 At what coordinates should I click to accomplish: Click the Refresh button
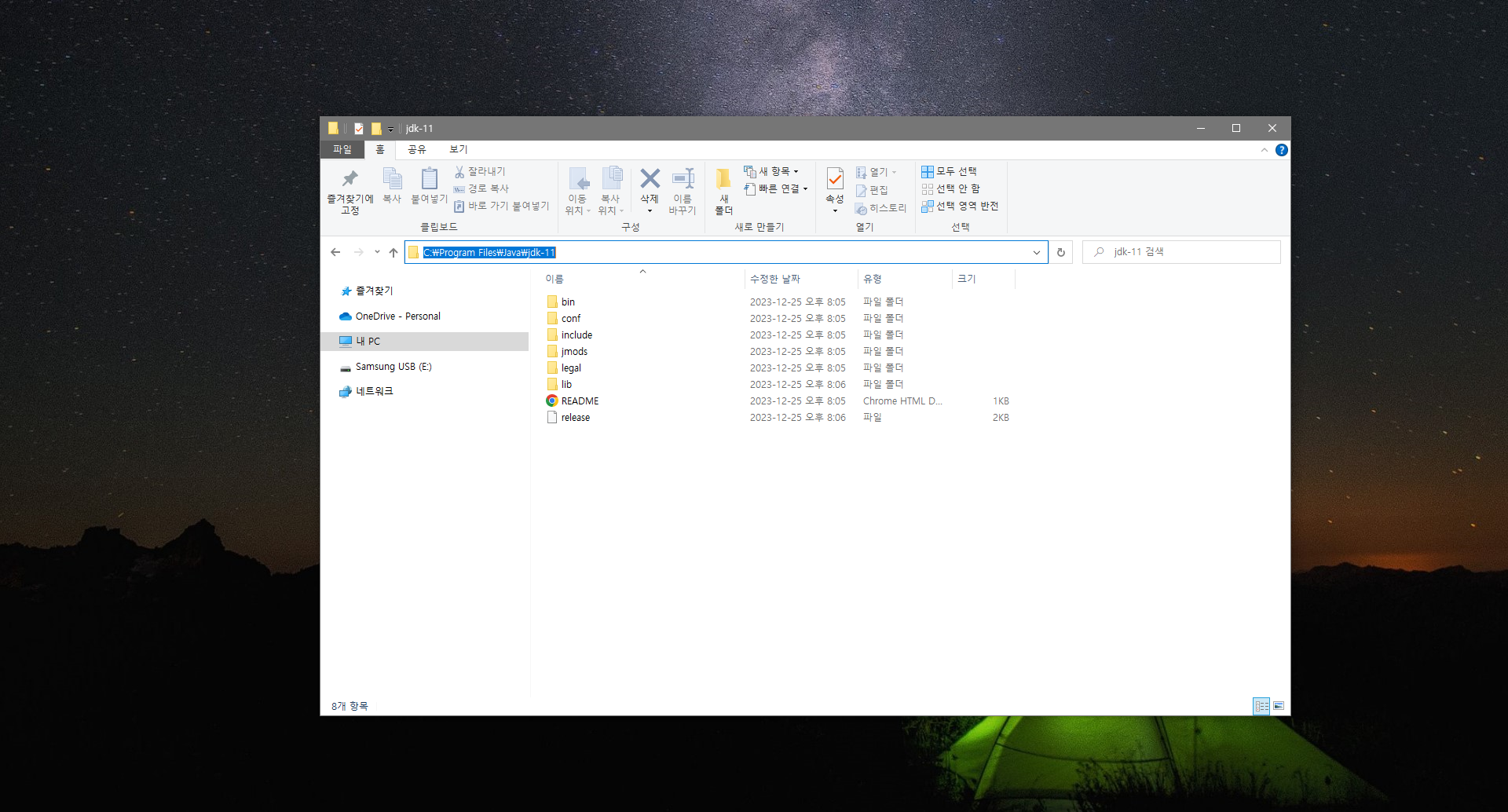[1061, 252]
